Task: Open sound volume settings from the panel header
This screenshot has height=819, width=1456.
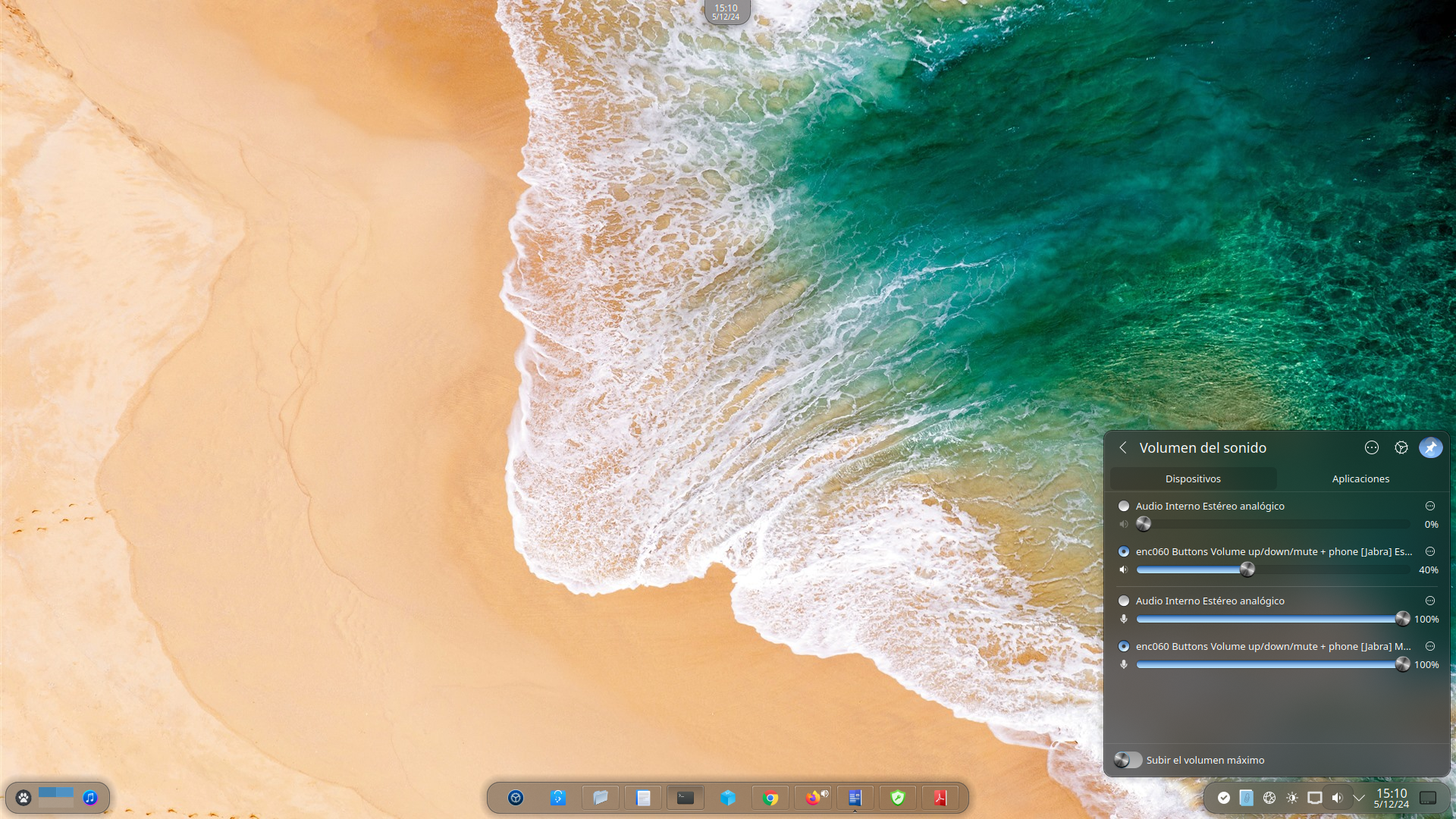Action: coord(1401,447)
